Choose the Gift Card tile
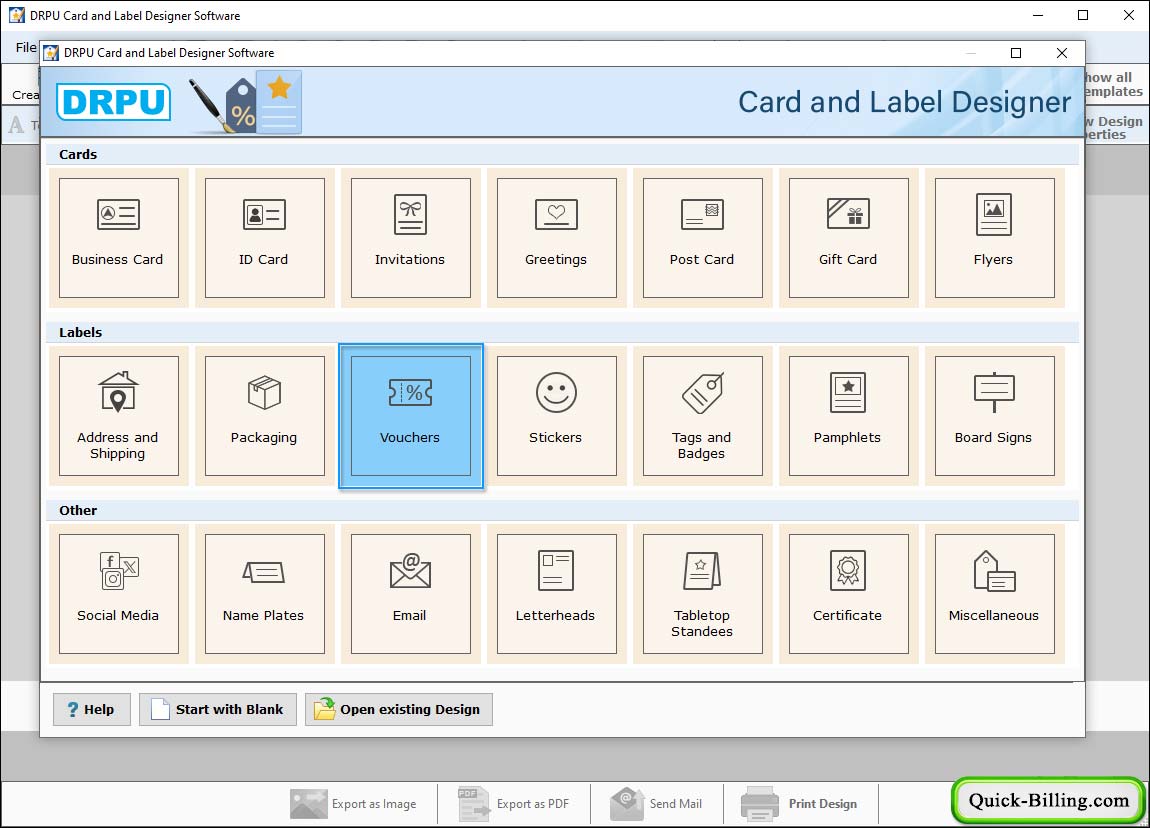 coord(848,238)
